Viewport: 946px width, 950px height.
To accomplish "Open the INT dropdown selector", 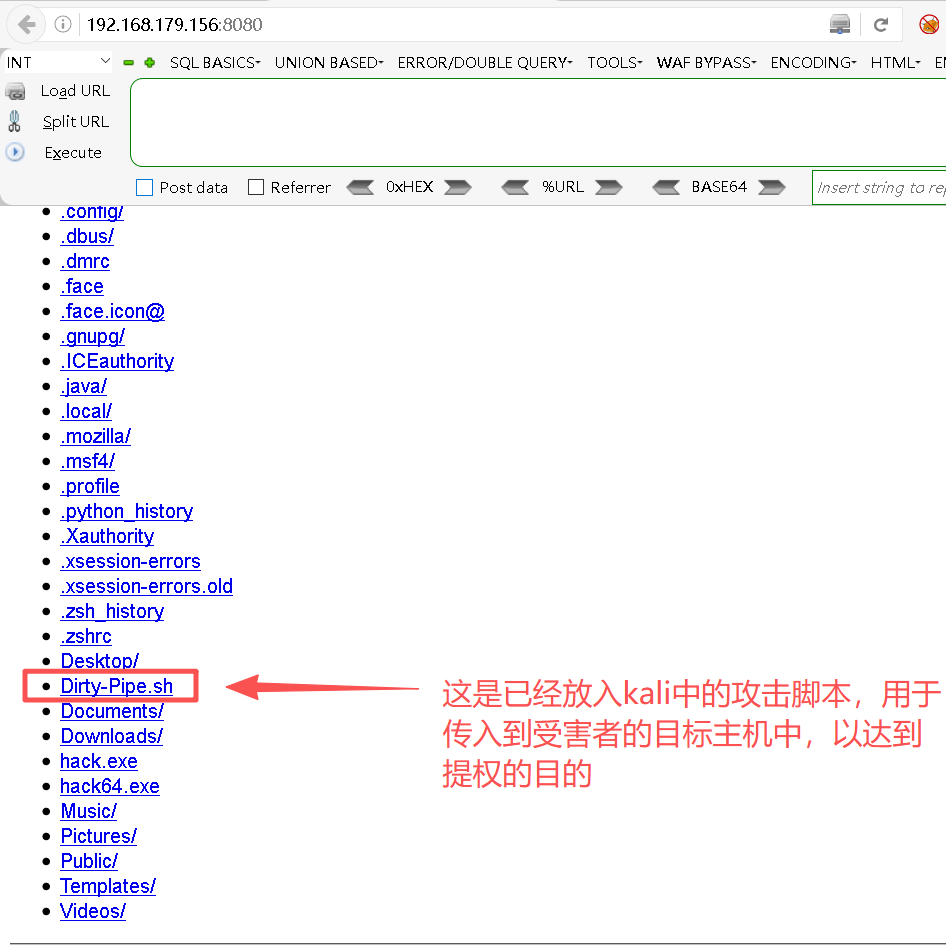I will coord(58,62).
